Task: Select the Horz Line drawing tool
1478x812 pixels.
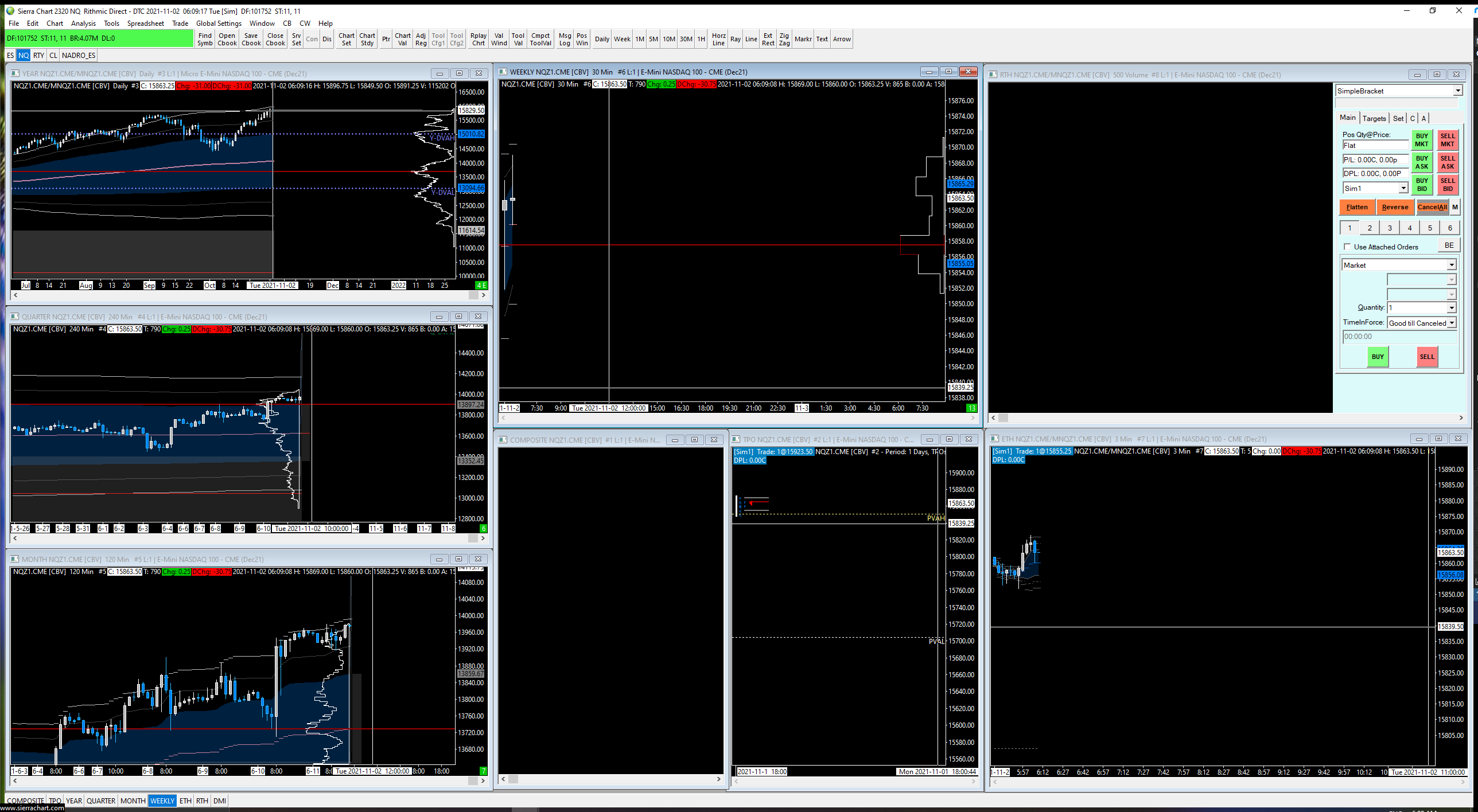Action: tap(718, 39)
